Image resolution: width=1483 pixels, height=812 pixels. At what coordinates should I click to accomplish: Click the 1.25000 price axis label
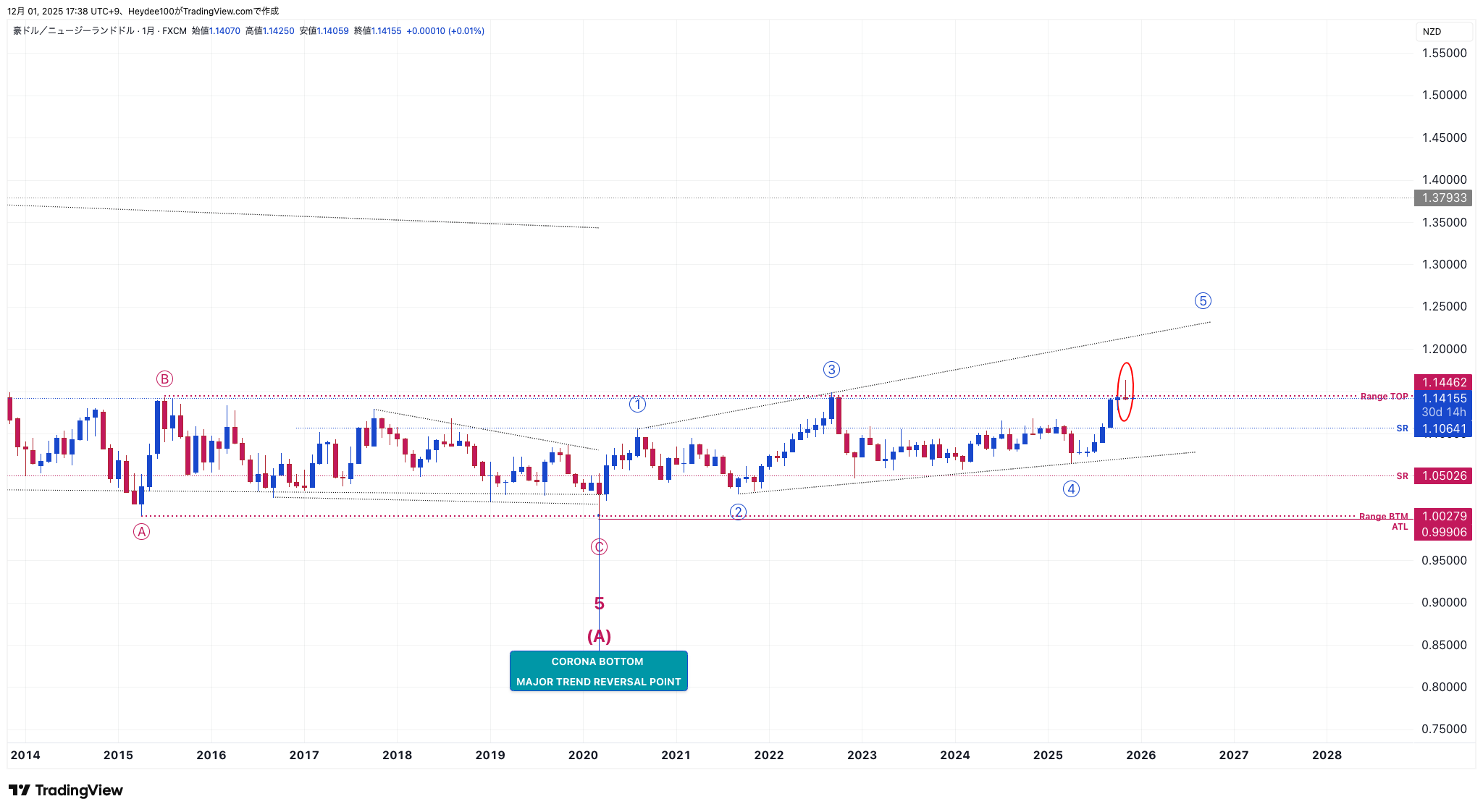(x=1444, y=306)
